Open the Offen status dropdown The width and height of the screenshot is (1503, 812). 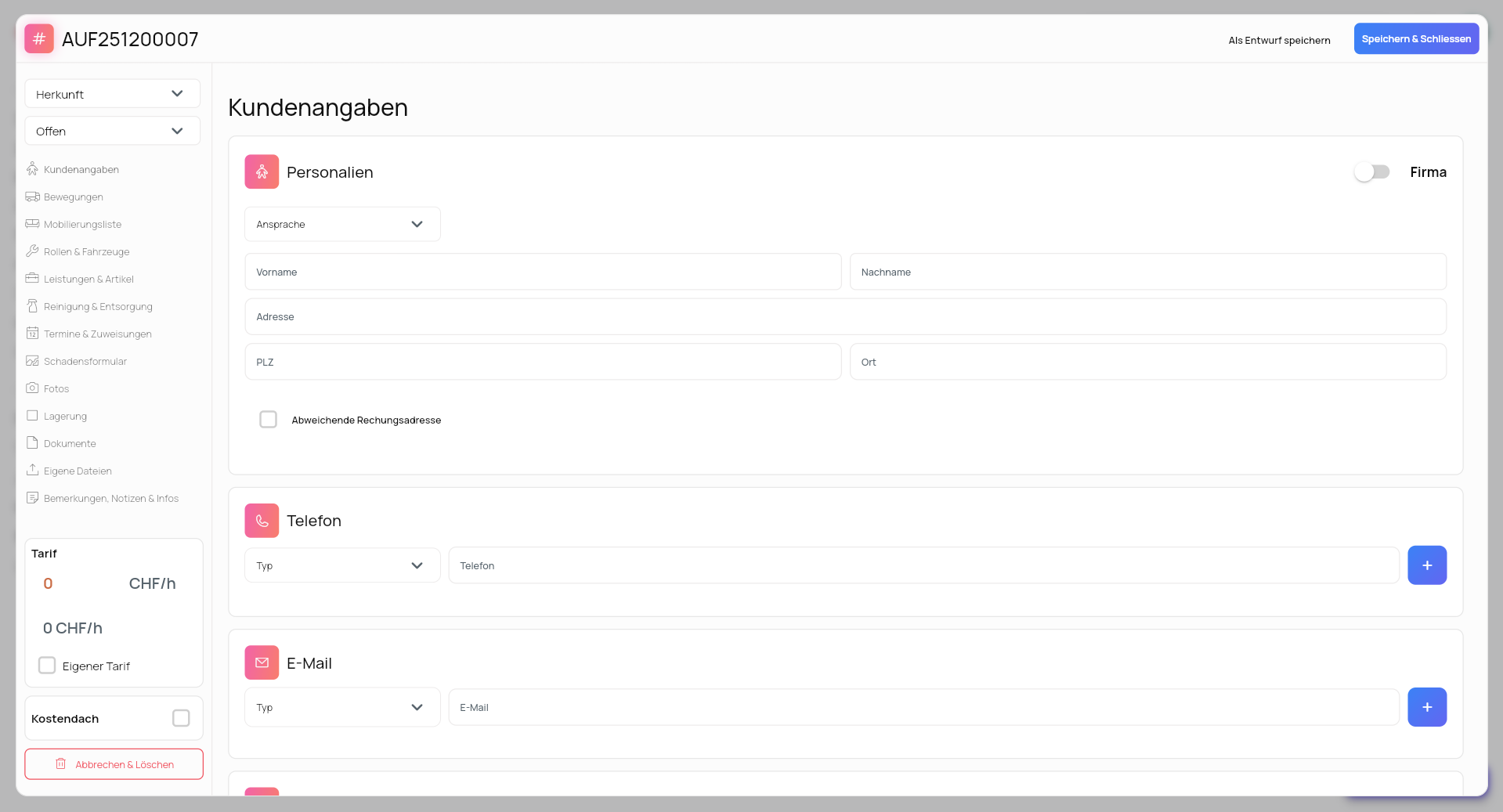(x=113, y=131)
